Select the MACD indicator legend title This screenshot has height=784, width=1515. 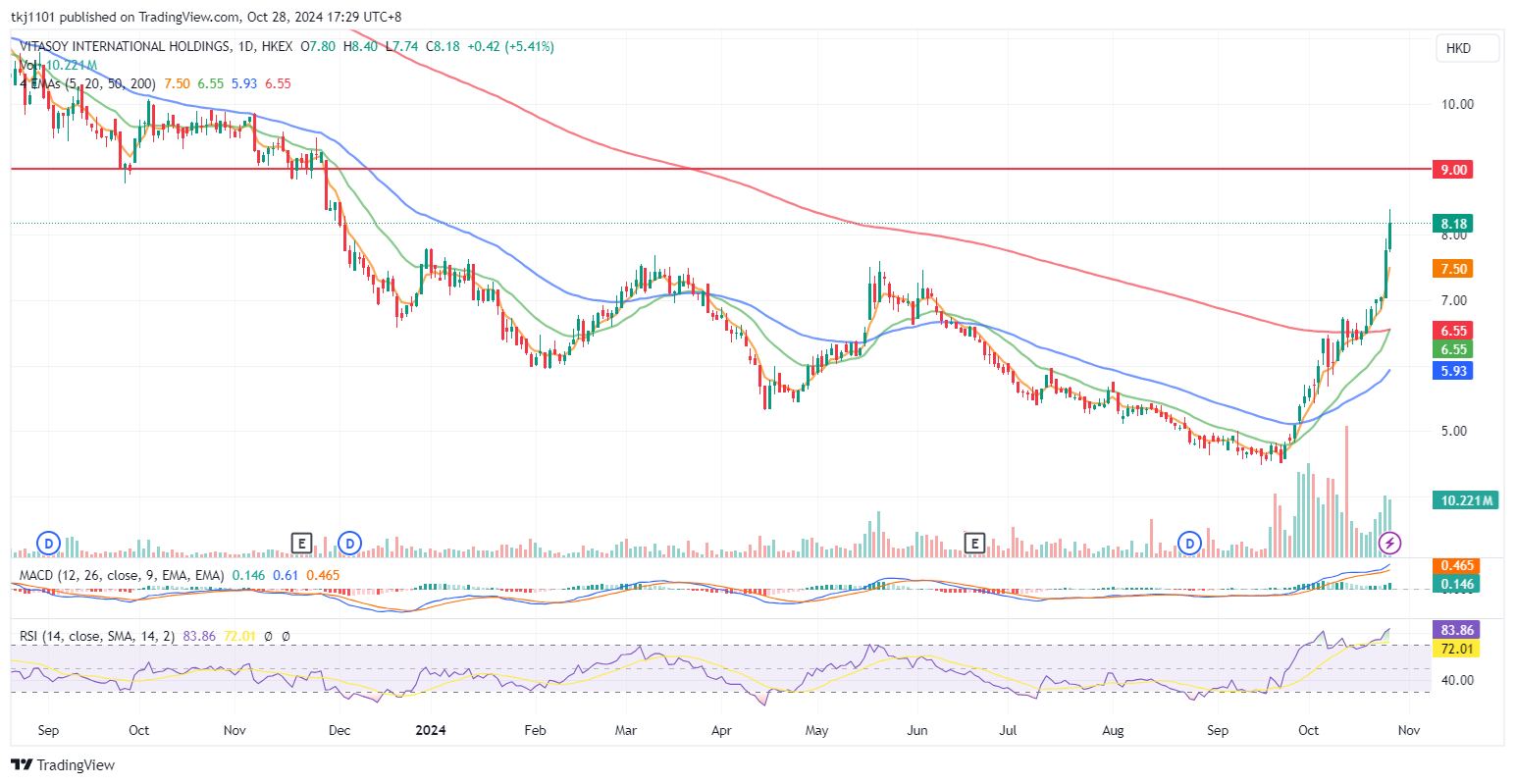122,575
